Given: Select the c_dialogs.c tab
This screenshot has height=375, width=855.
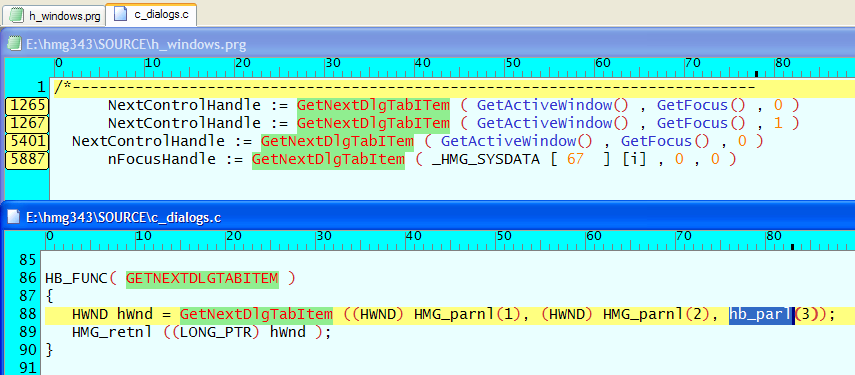Looking at the screenshot, I should click(151, 14).
